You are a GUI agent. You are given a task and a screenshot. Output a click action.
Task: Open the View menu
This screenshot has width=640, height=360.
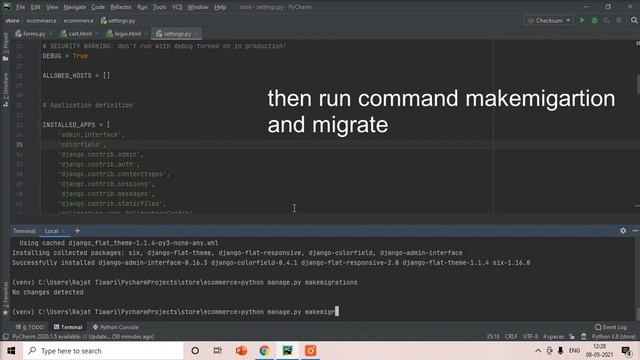pyautogui.click(x=52, y=7)
